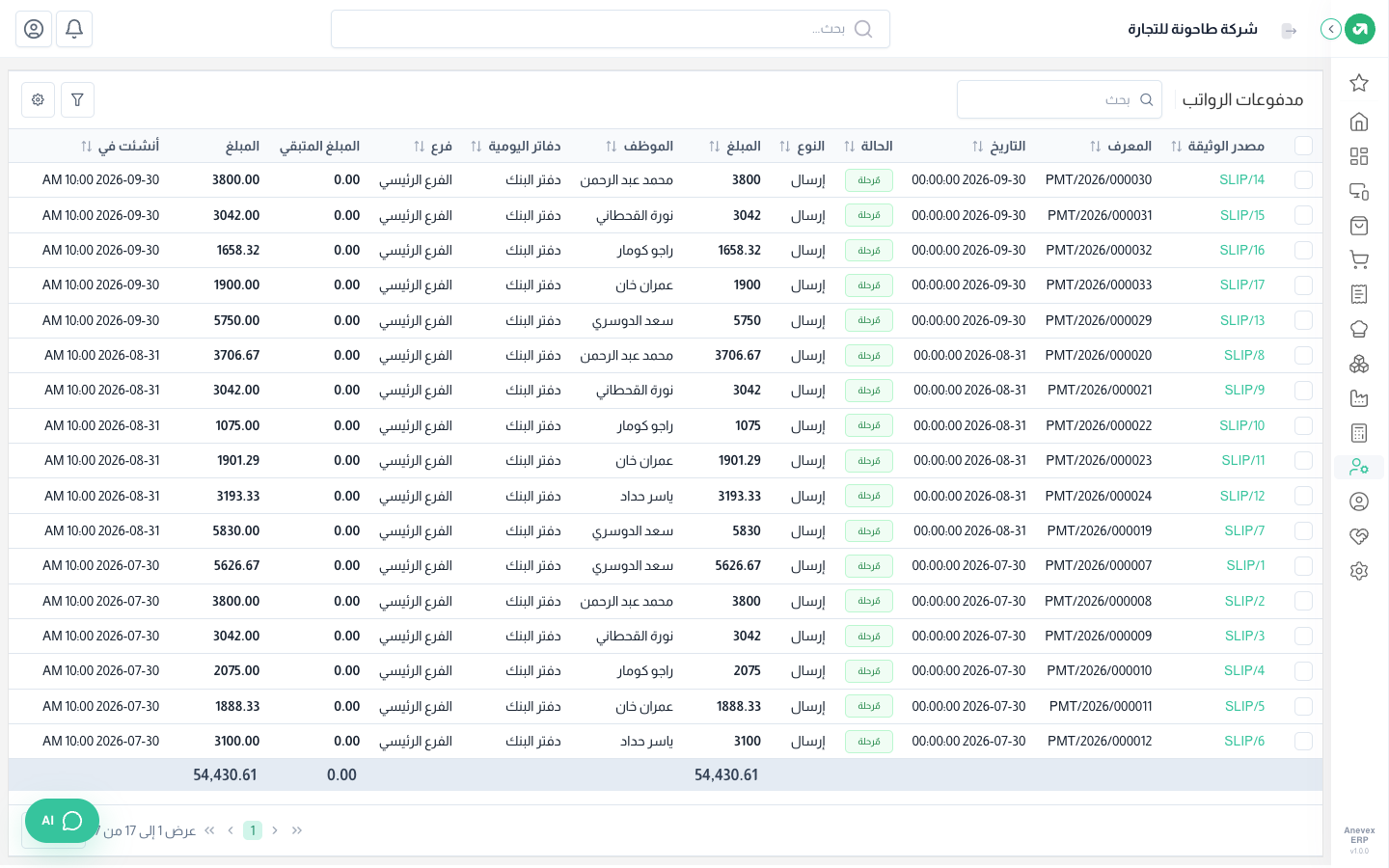This screenshot has height=868, width=1389.
Task: Go to pagination page 1
Action: pos(253,830)
